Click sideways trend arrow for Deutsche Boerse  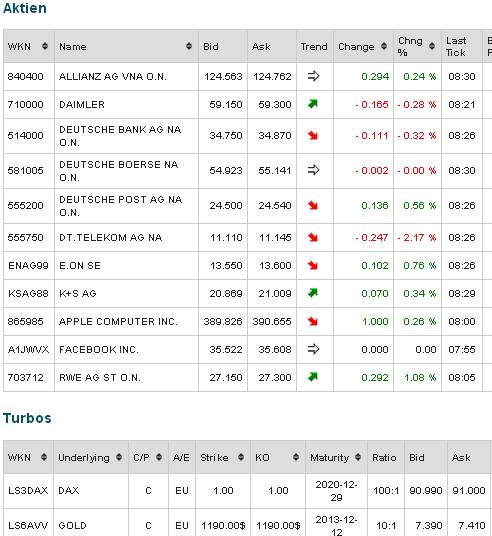click(313, 170)
